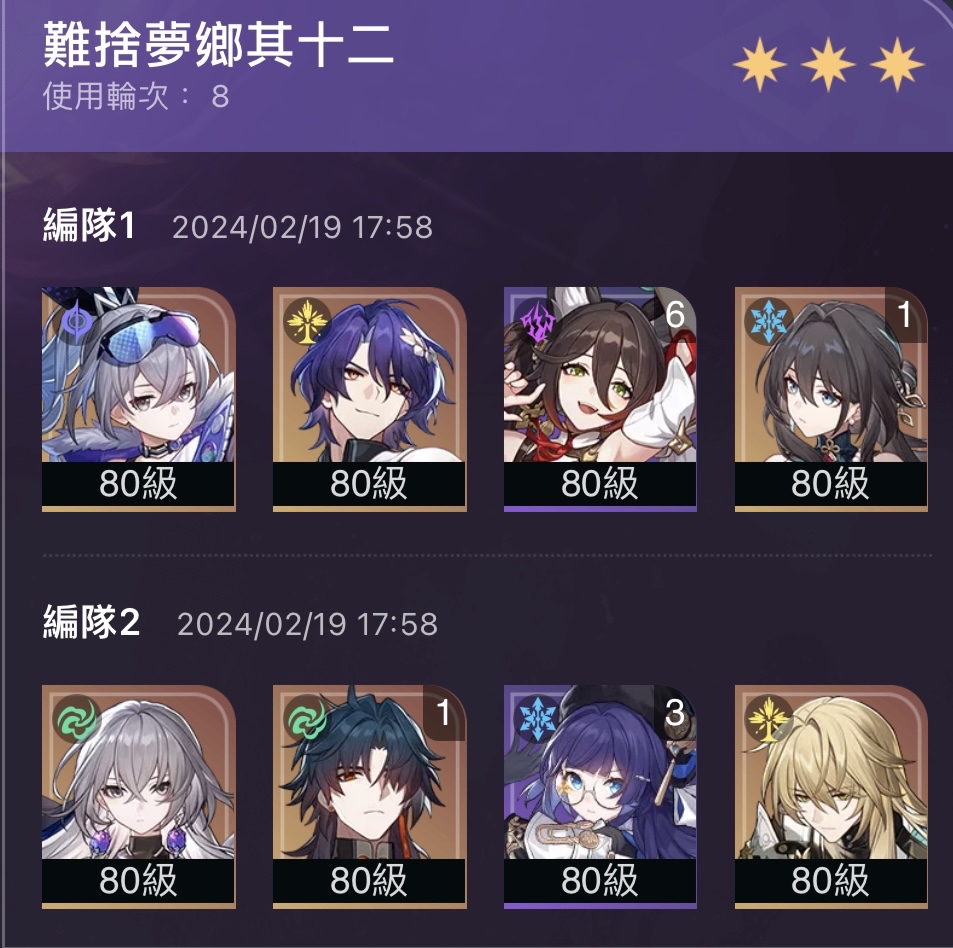The image size is (953, 948).
Task: Click the three gold stars rating
Action: [x=828, y=64]
